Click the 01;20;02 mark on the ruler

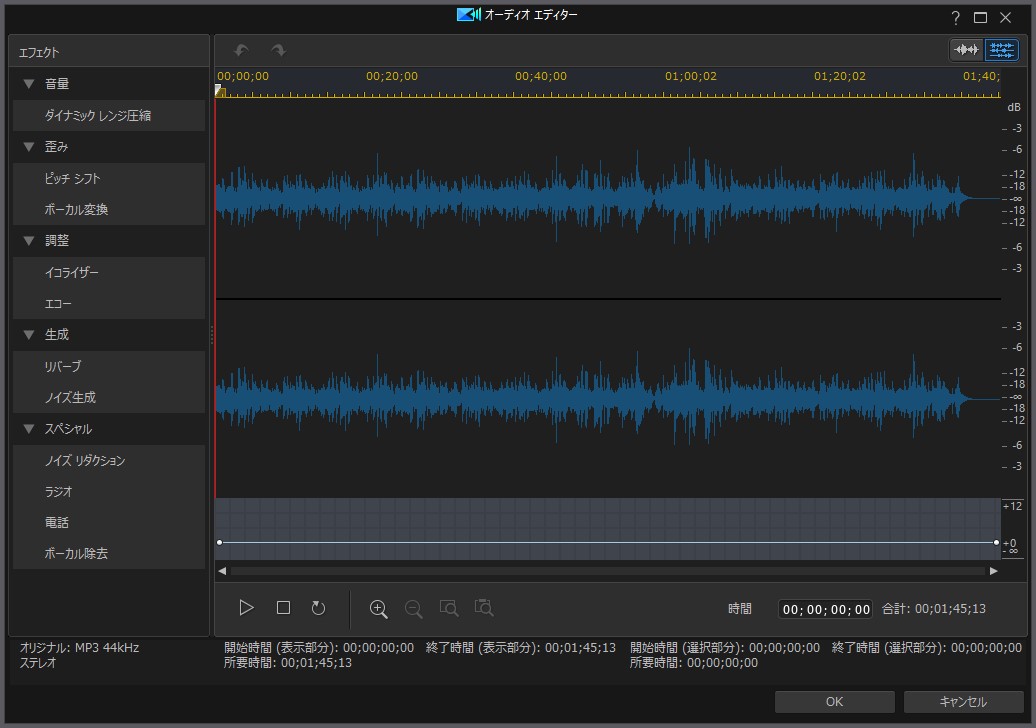840,77
